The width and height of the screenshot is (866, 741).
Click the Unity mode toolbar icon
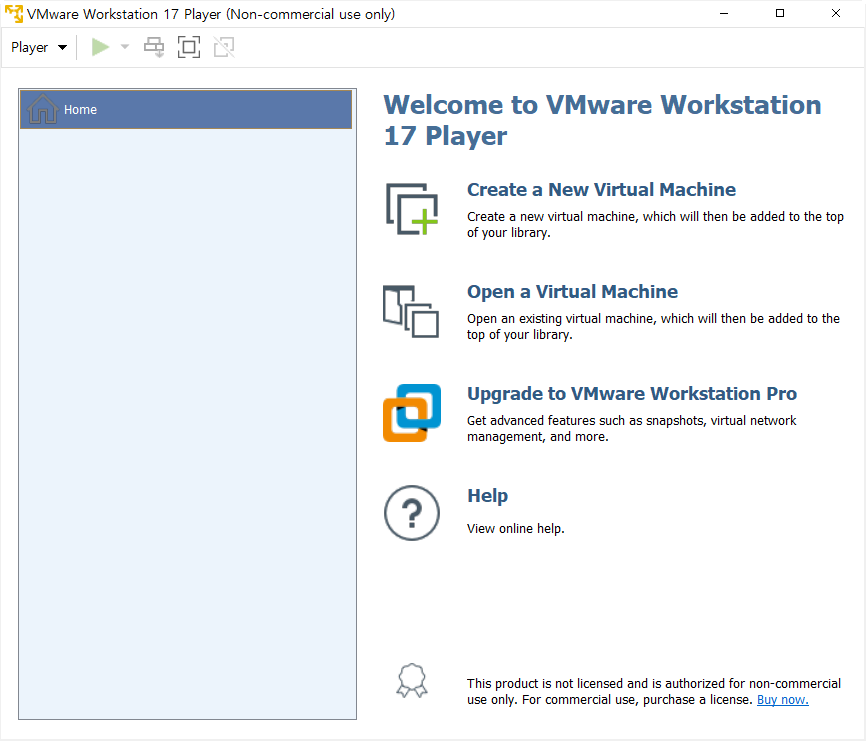[x=224, y=47]
